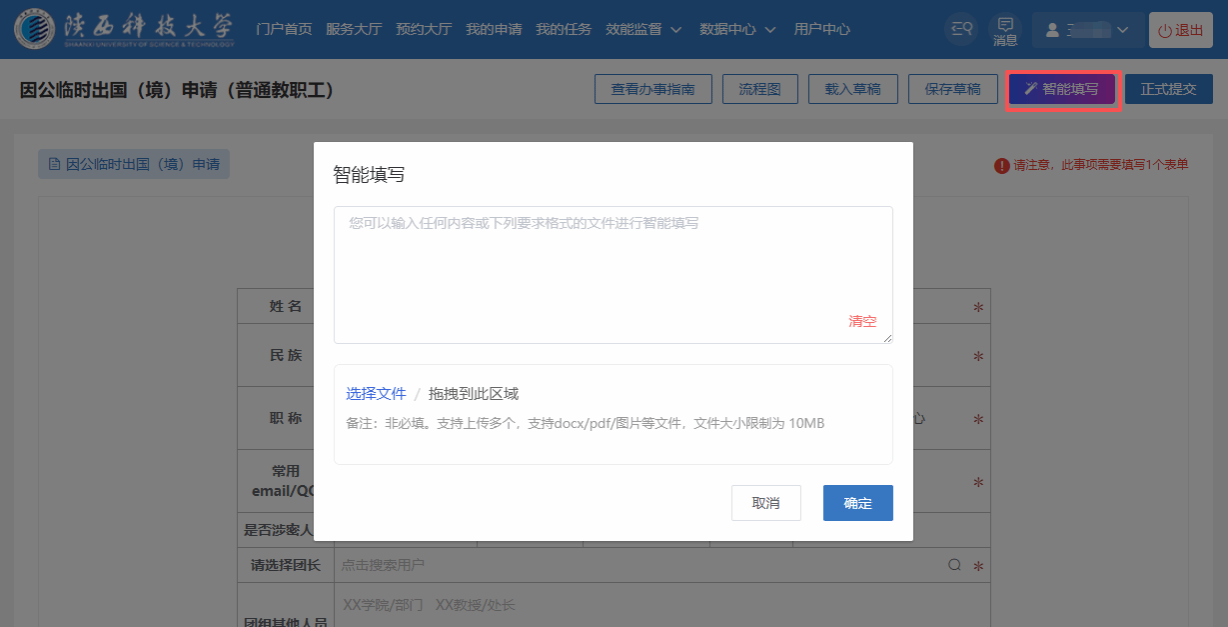This screenshot has width=1228, height=627.
Task: Click 确定 to confirm smart fill
Action: tap(857, 503)
